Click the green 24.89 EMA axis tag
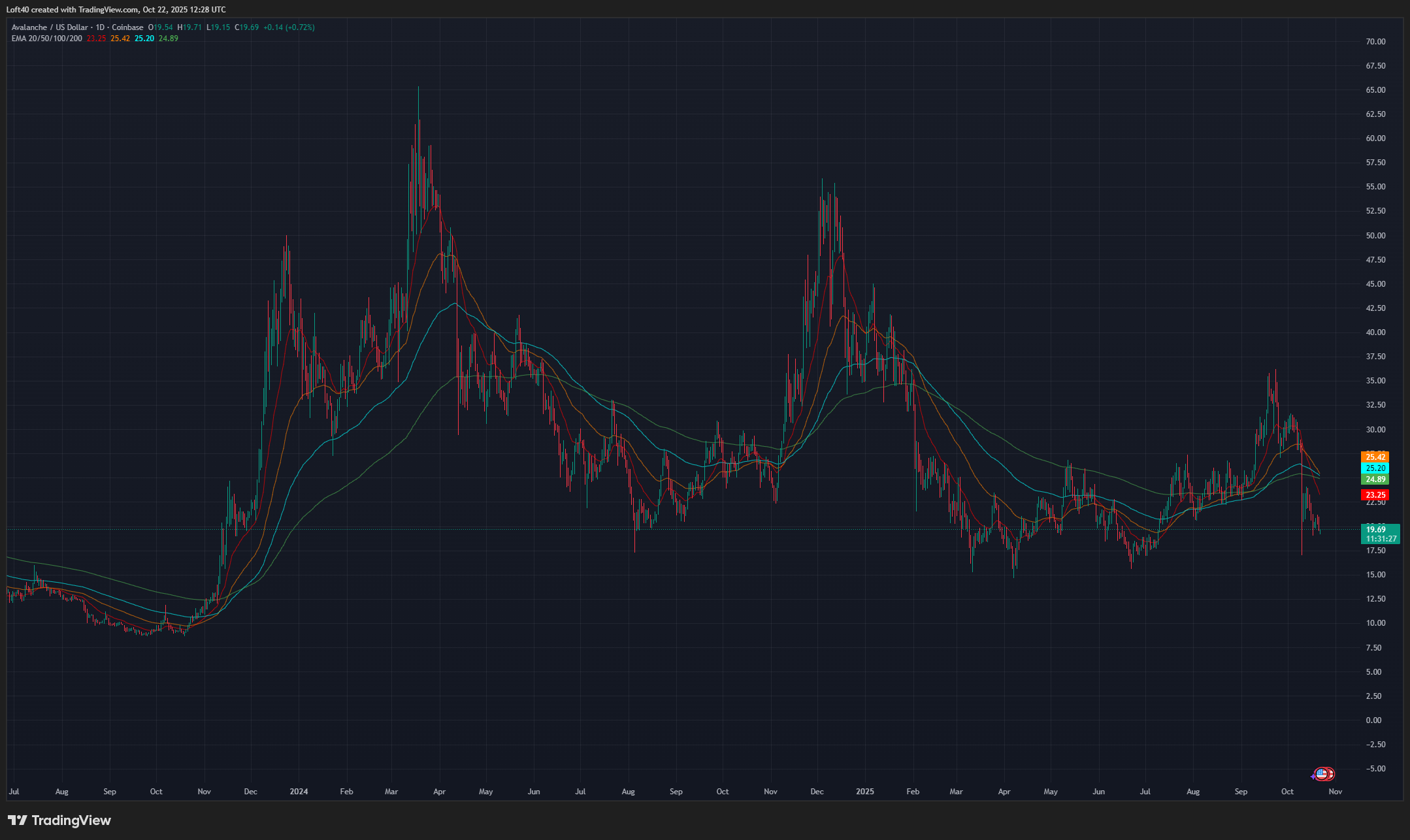The width and height of the screenshot is (1410, 840). click(x=1375, y=479)
